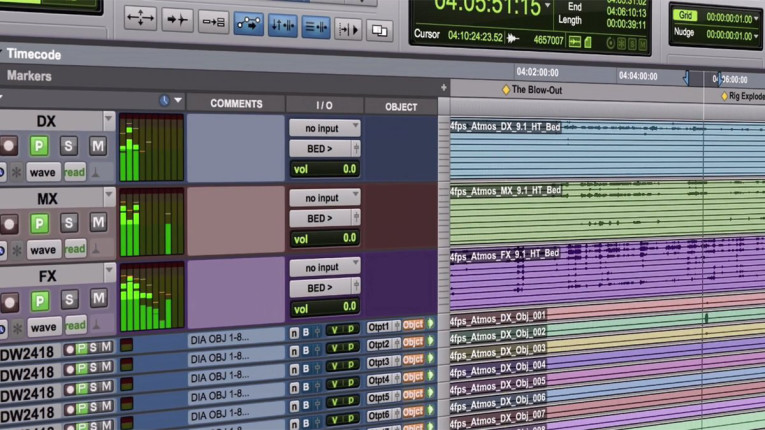Toggle Link Timeline and Edit Selection icon
The width and height of the screenshot is (765, 430).
(282, 25)
